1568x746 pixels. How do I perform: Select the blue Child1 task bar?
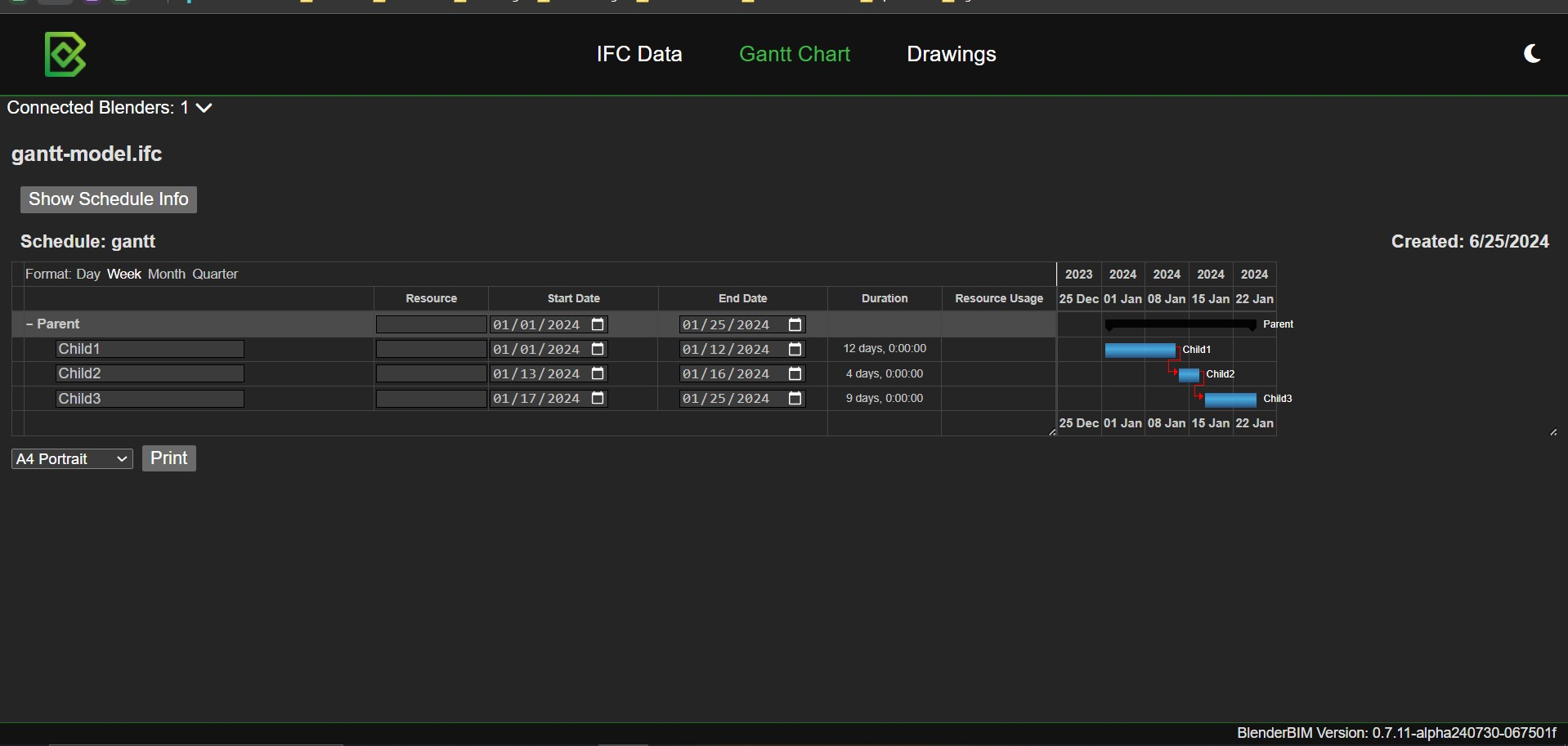click(x=1140, y=350)
